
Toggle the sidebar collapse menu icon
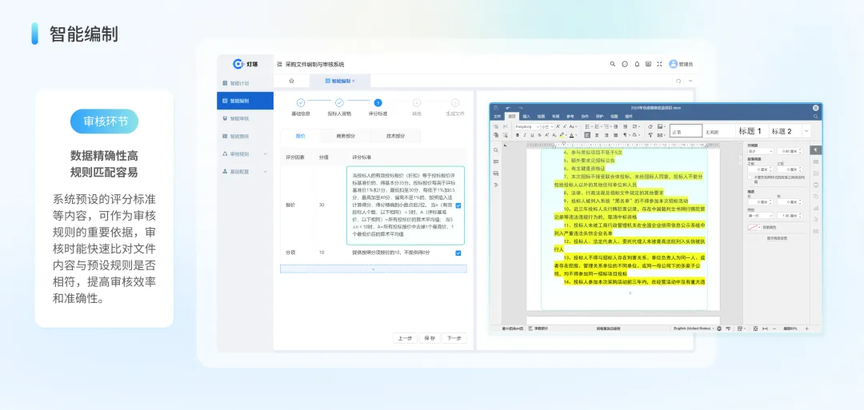point(279,64)
